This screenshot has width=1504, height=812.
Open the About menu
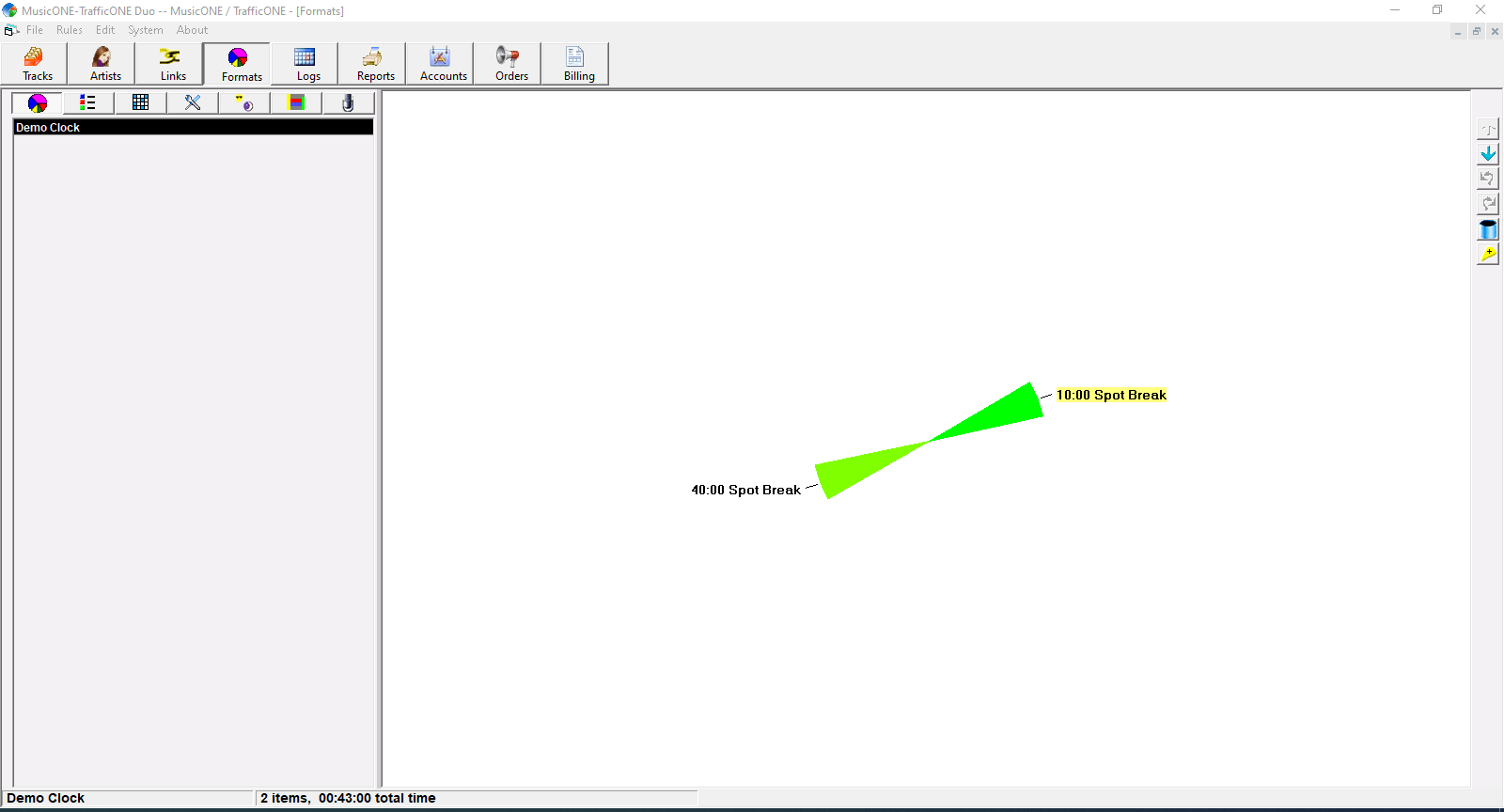pyautogui.click(x=192, y=30)
